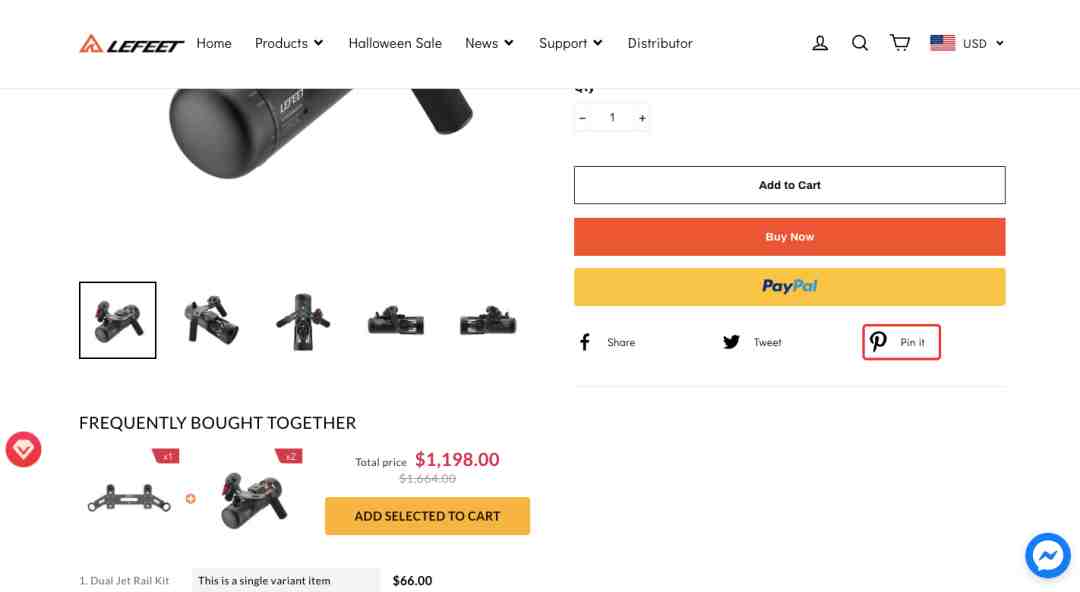
Task: Go to Halloween Sale page
Action: tap(395, 43)
